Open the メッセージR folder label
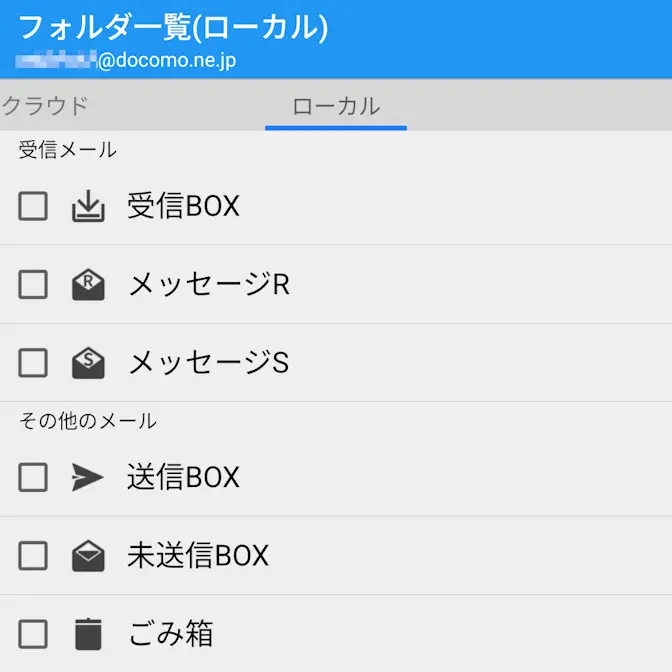 tap(209, 285)
